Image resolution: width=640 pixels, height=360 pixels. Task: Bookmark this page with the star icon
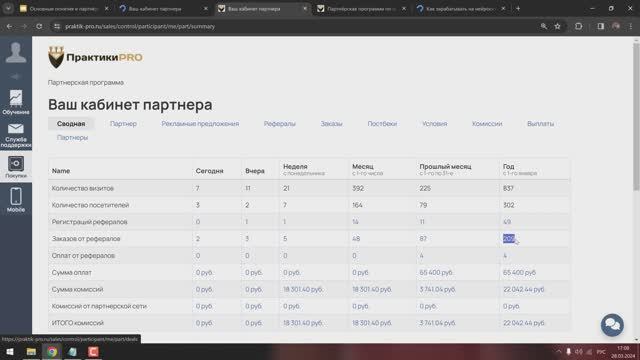pos(558,26)
